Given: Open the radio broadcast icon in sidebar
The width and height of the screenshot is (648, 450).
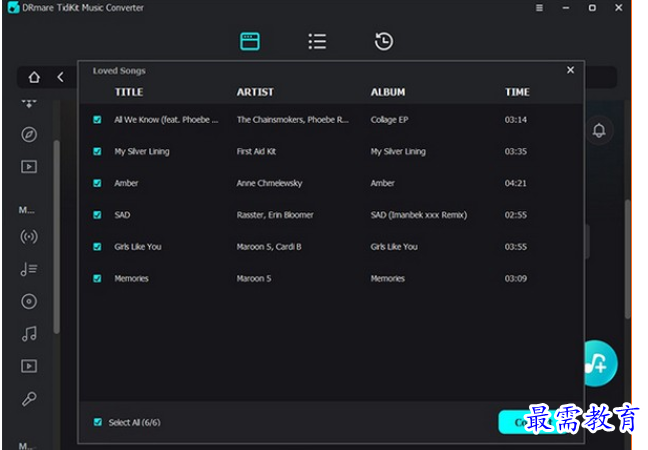Looking at the screenshot, I should [29, 237].
